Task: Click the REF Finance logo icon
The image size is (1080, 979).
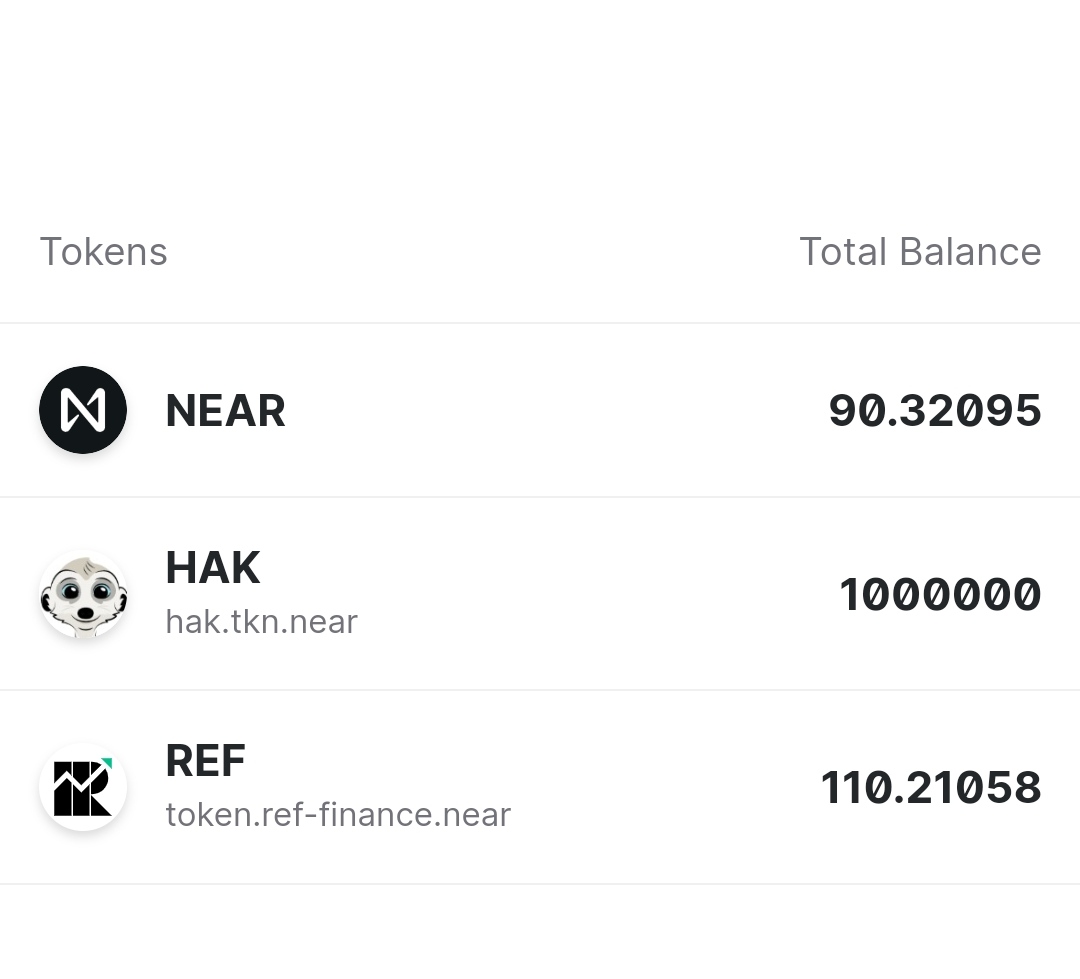Action: click(83, 787)
